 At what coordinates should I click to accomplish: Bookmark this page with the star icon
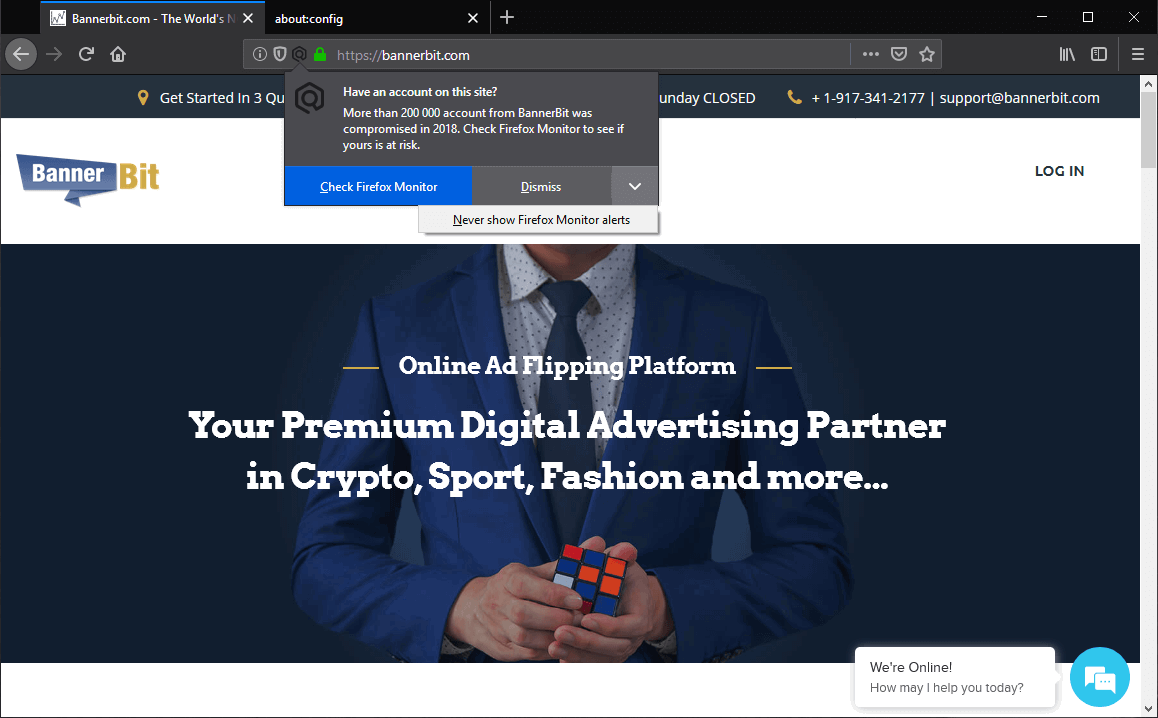[927, 54]
